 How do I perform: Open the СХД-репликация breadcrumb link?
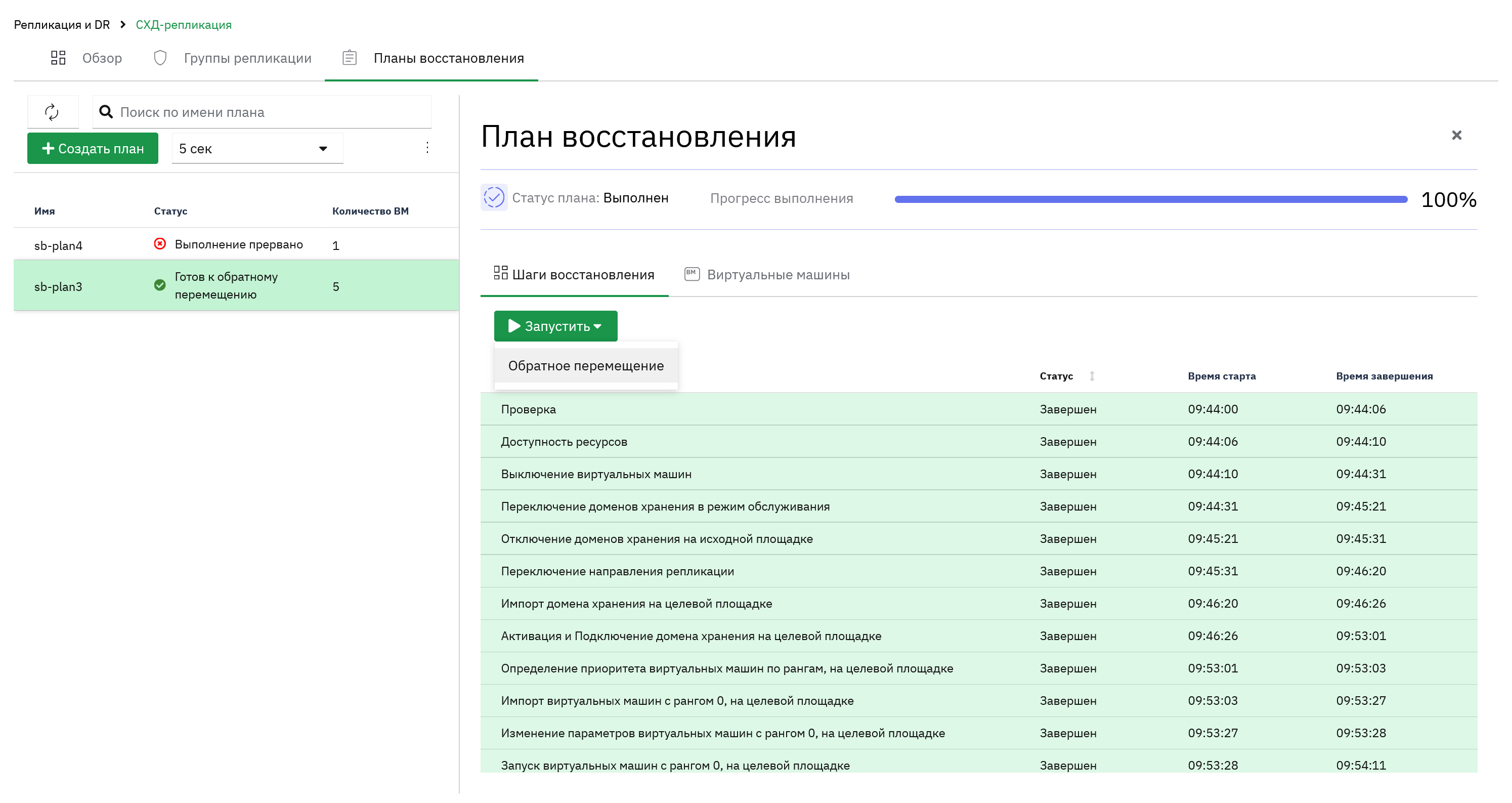pyautogui.click(x=183, y=25)
